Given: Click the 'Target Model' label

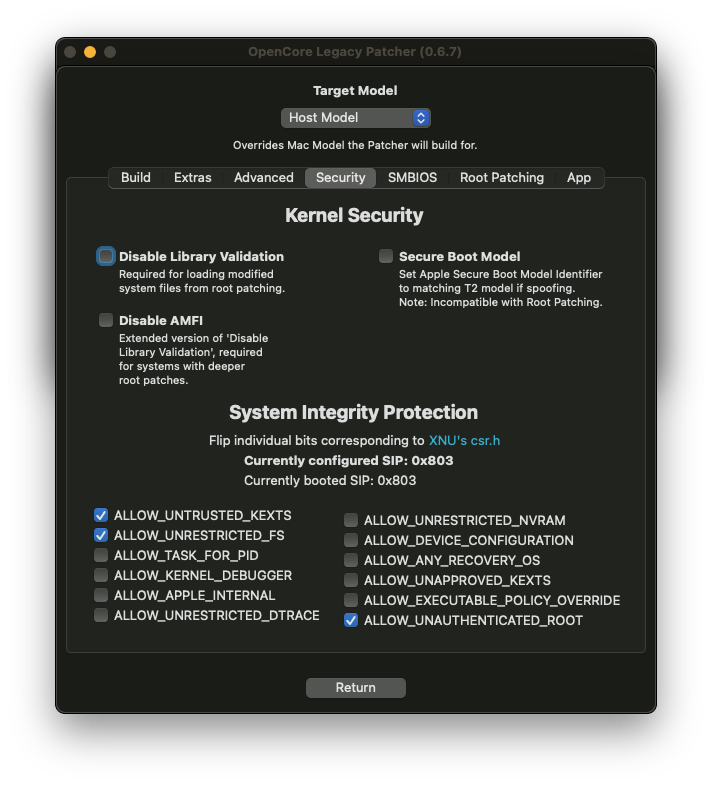Looking at the screenshot, I should click(x=355, y=91).
